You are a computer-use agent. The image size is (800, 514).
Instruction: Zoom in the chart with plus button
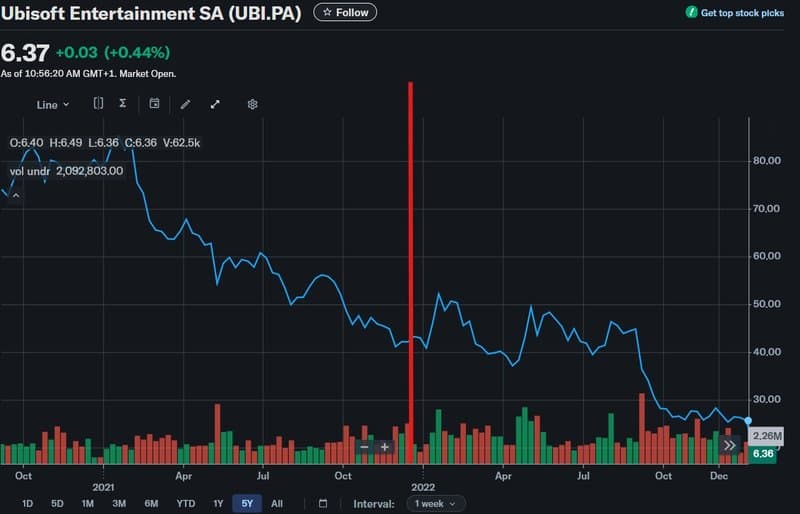point(385,446)
